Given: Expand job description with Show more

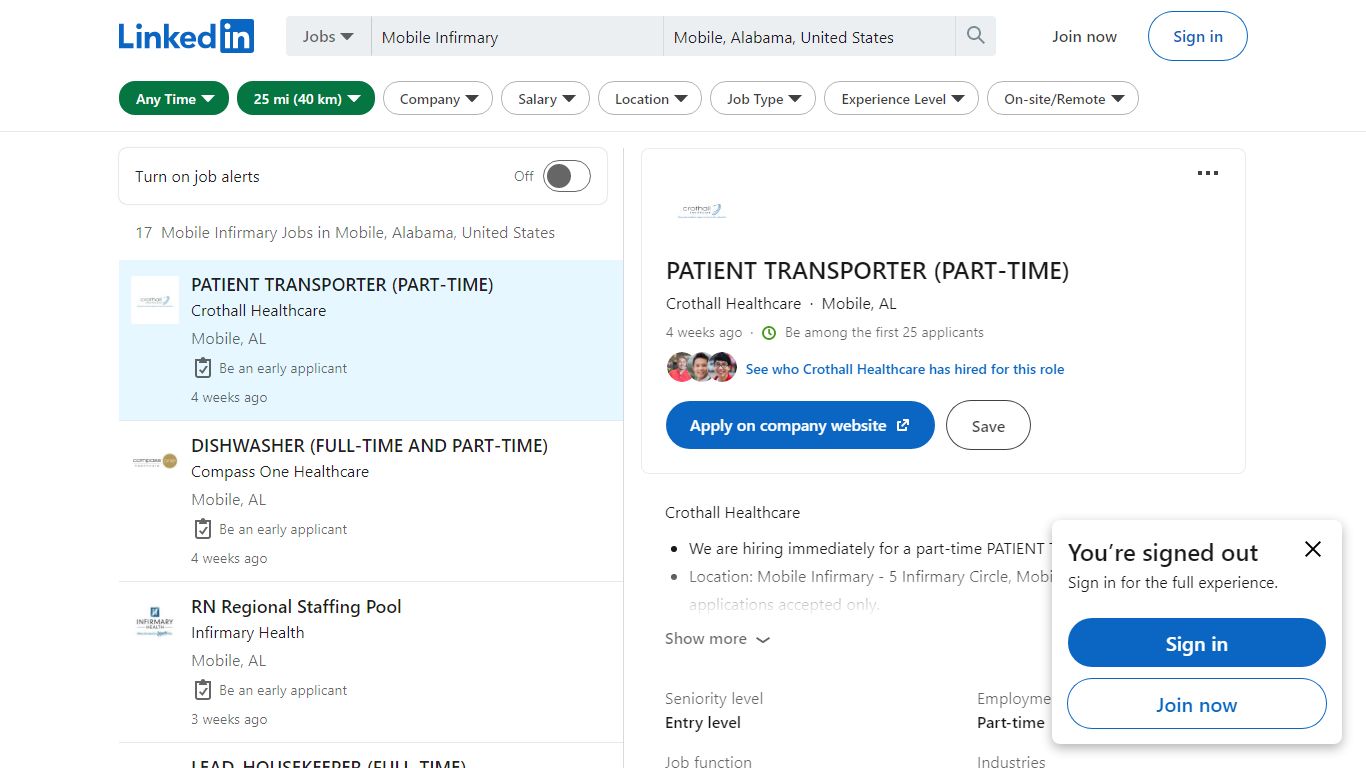Looking at the screenshot, I should [718, 639].
